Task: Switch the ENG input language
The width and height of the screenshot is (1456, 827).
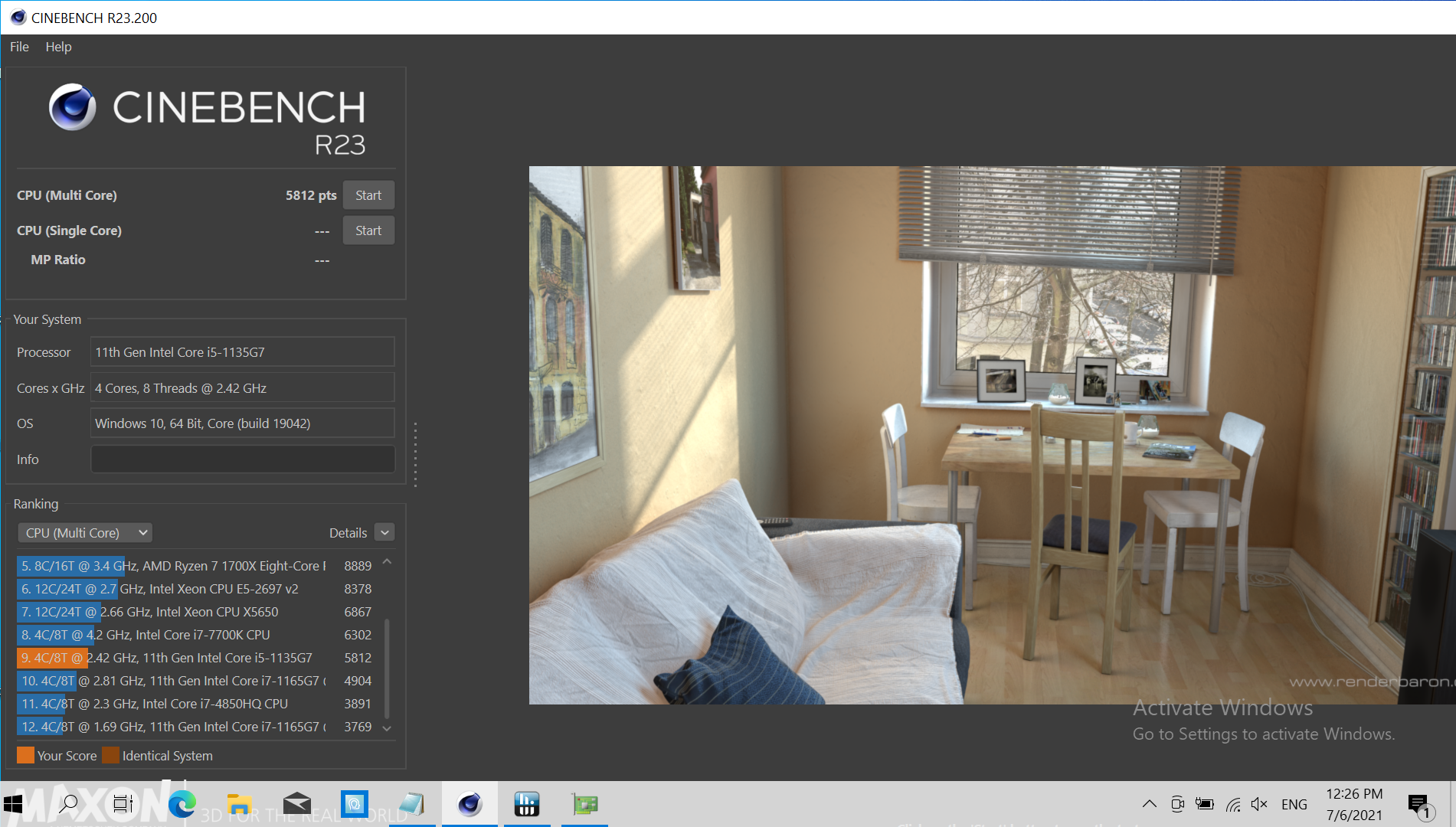Action: tap(1294, 804)
